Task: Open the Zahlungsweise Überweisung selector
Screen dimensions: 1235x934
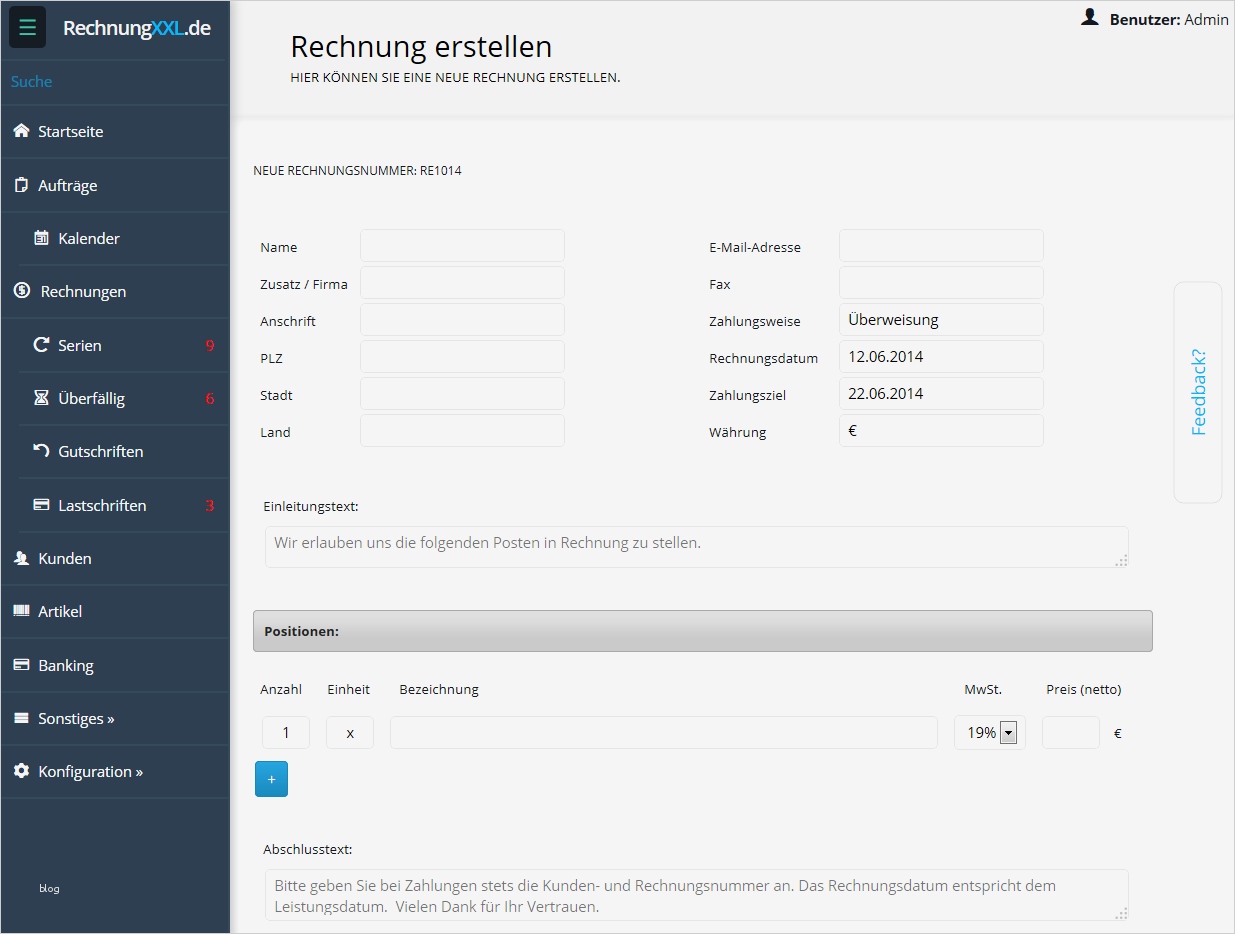Action: [x=941, y=320]
